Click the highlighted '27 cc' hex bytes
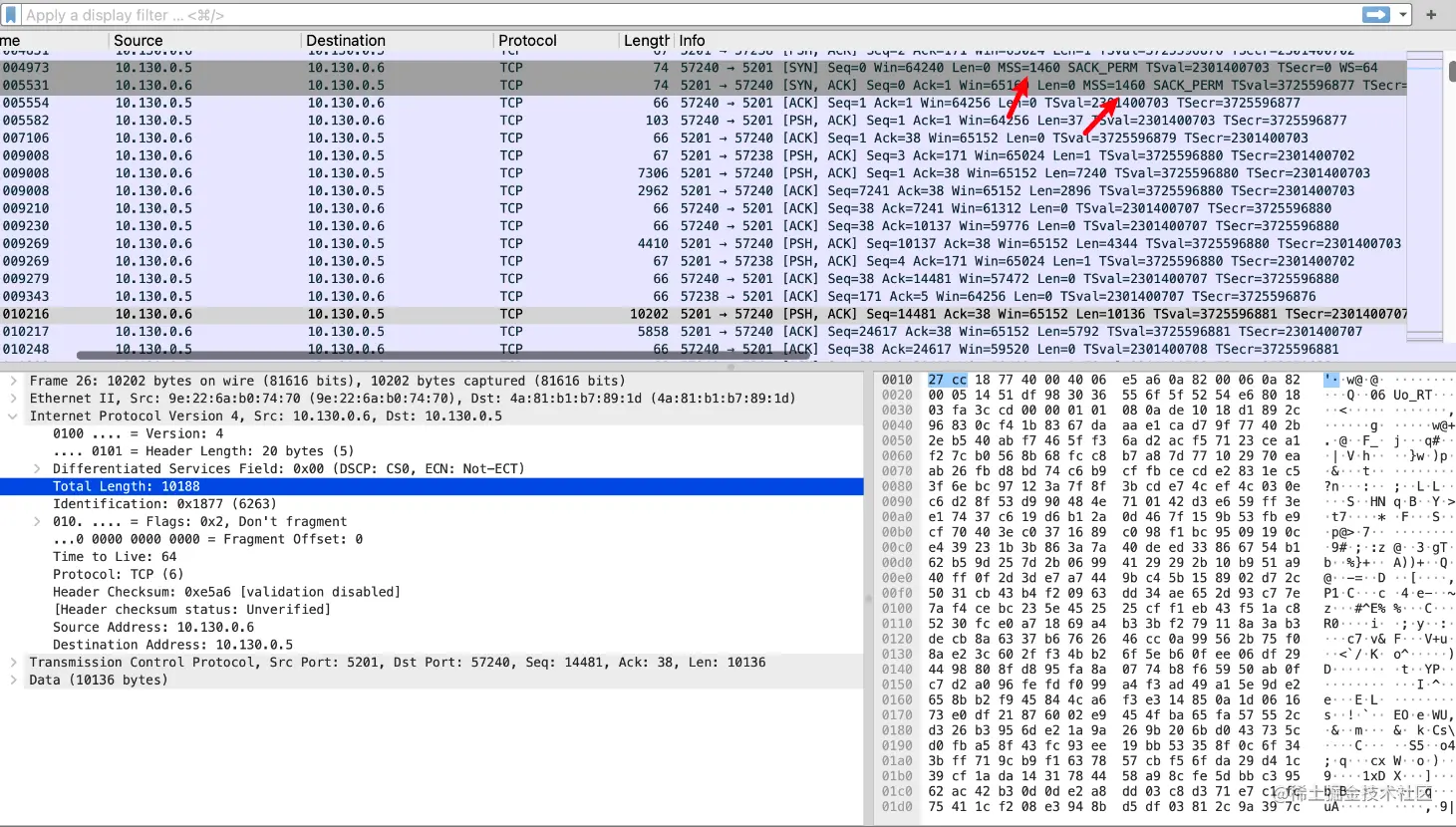 [948, 380]
